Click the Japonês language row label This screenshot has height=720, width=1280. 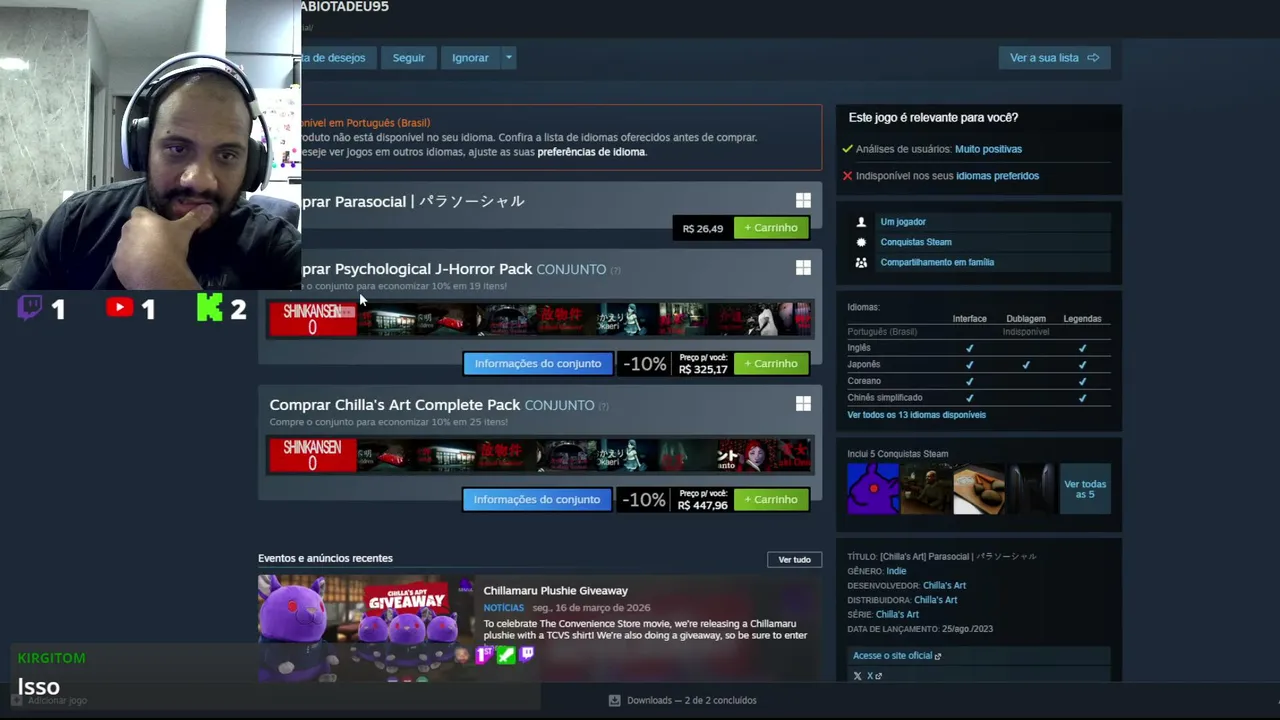pyautogui.click(x=864, y=365)
